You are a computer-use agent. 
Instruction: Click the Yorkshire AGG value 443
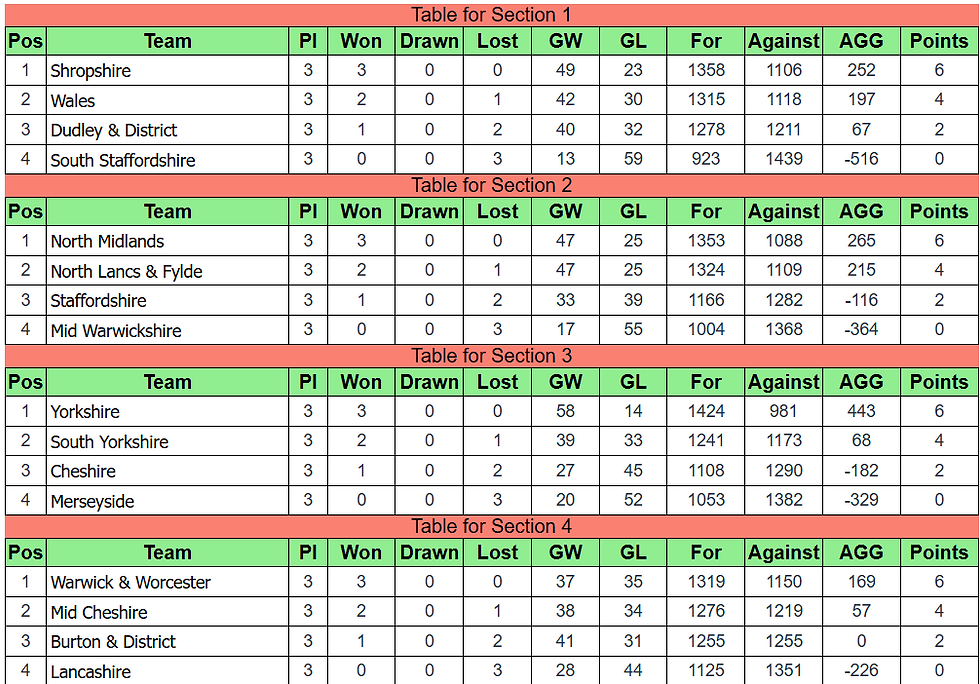[861, 411]
